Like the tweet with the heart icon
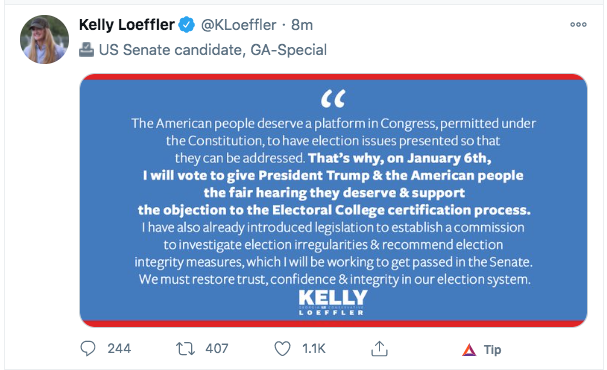The height and width of the screenshot is (370, 607). click(x=282, y=349)
